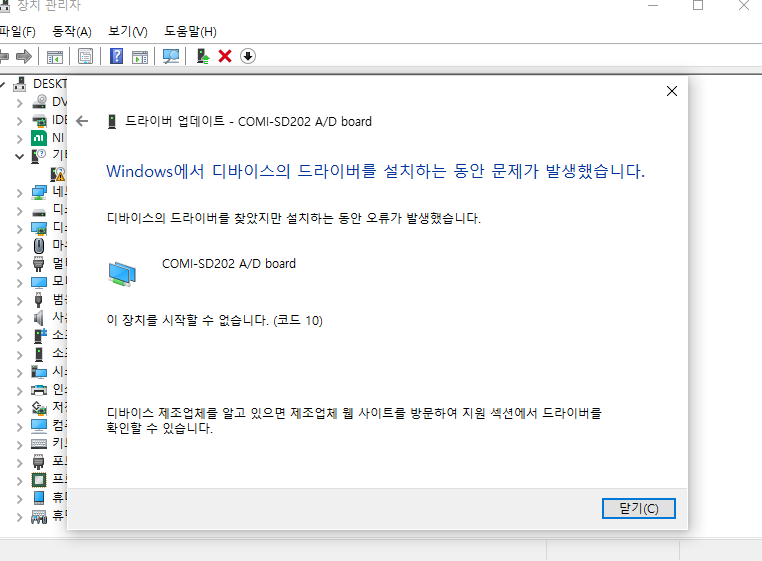The image size is (762, 561).
Task: Expand the 네 network node chevron
Action: [x=19, y=193]
